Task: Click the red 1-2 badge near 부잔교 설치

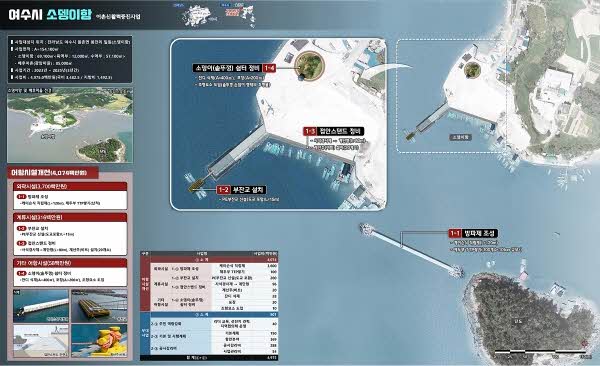Action: click(223, 190)
